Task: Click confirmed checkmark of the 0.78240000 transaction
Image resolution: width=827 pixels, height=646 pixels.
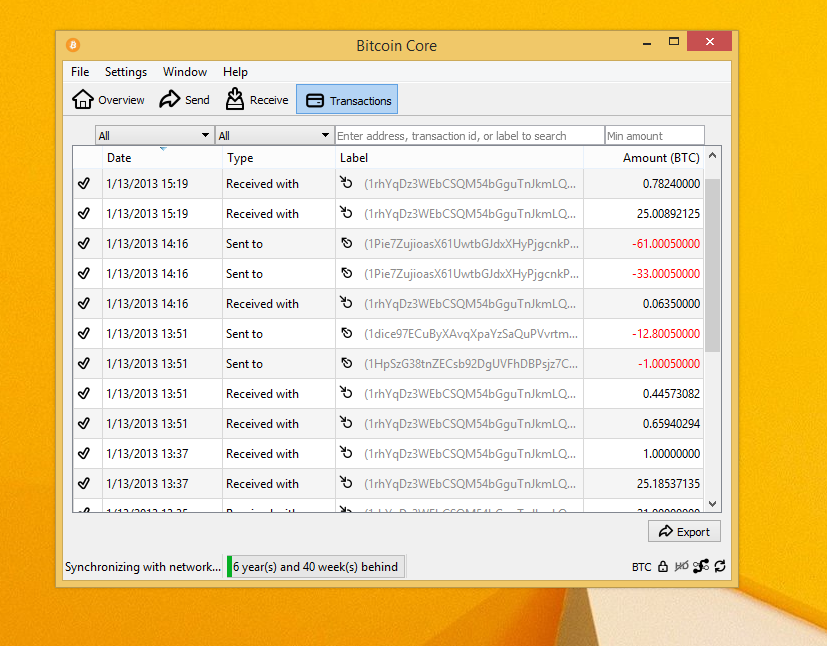Action: (84, 184)
